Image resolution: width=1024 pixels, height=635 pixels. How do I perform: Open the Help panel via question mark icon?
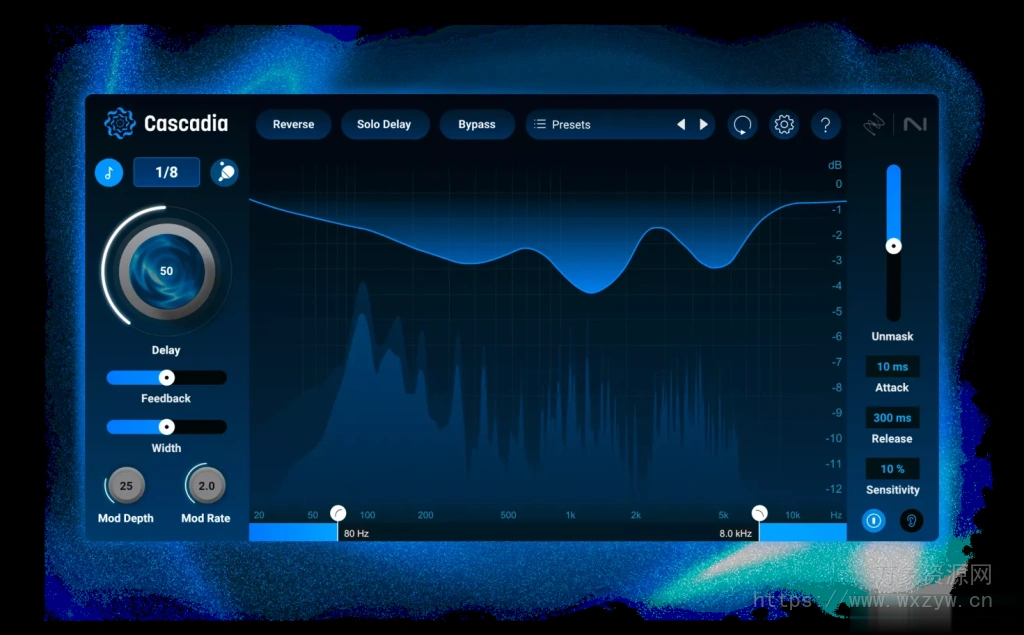825,125
